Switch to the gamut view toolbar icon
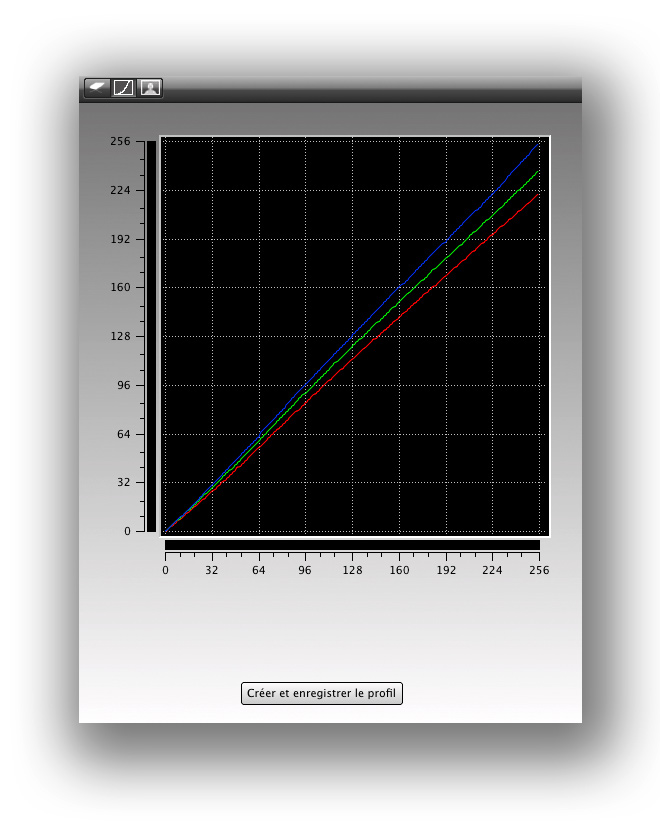 (97, 87)
